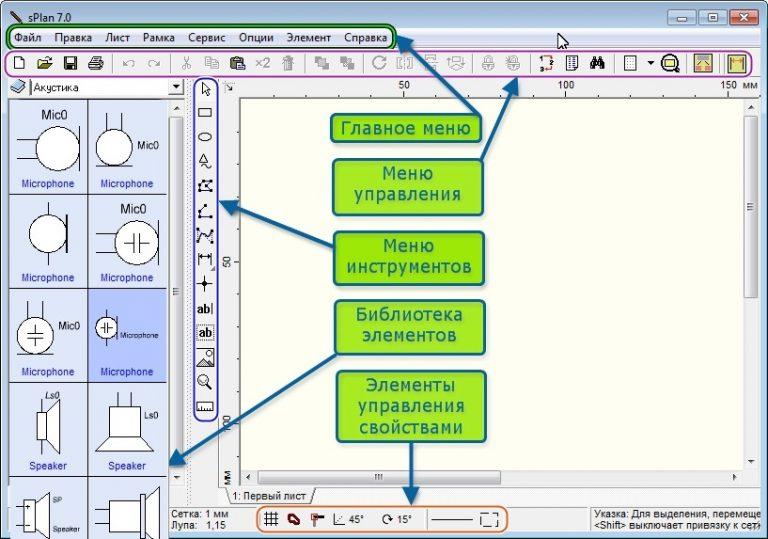Toggle the 45° angle snap

pyautogui.click(x=348, y=519)
